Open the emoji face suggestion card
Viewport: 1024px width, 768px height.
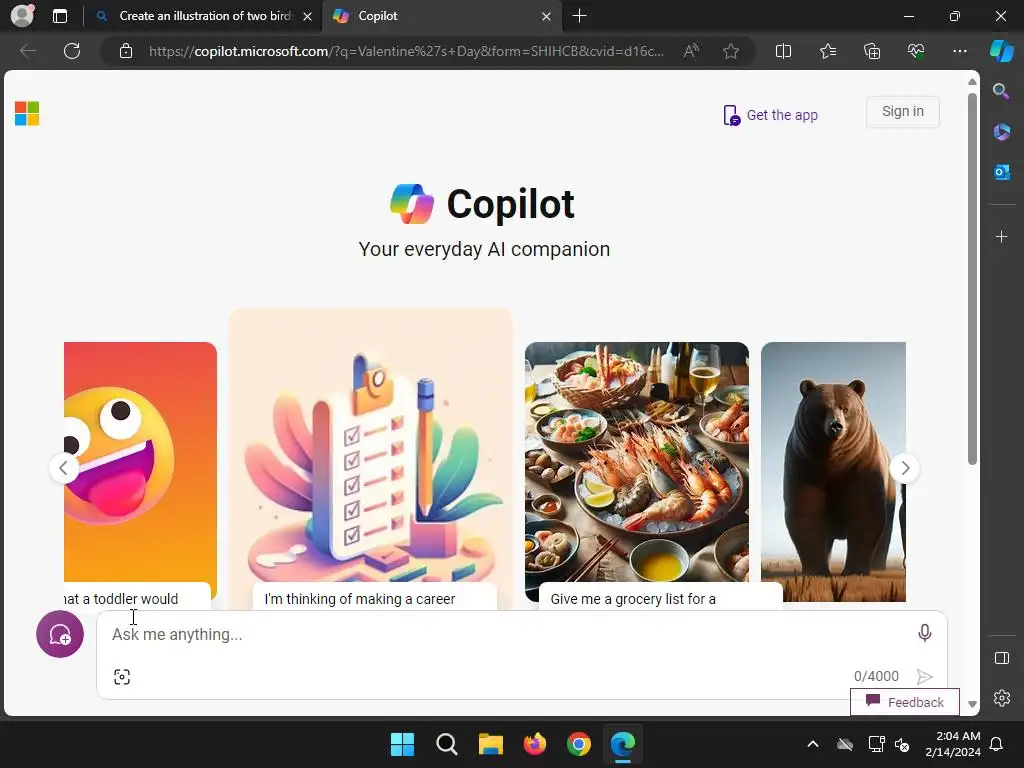click(140, 461)
